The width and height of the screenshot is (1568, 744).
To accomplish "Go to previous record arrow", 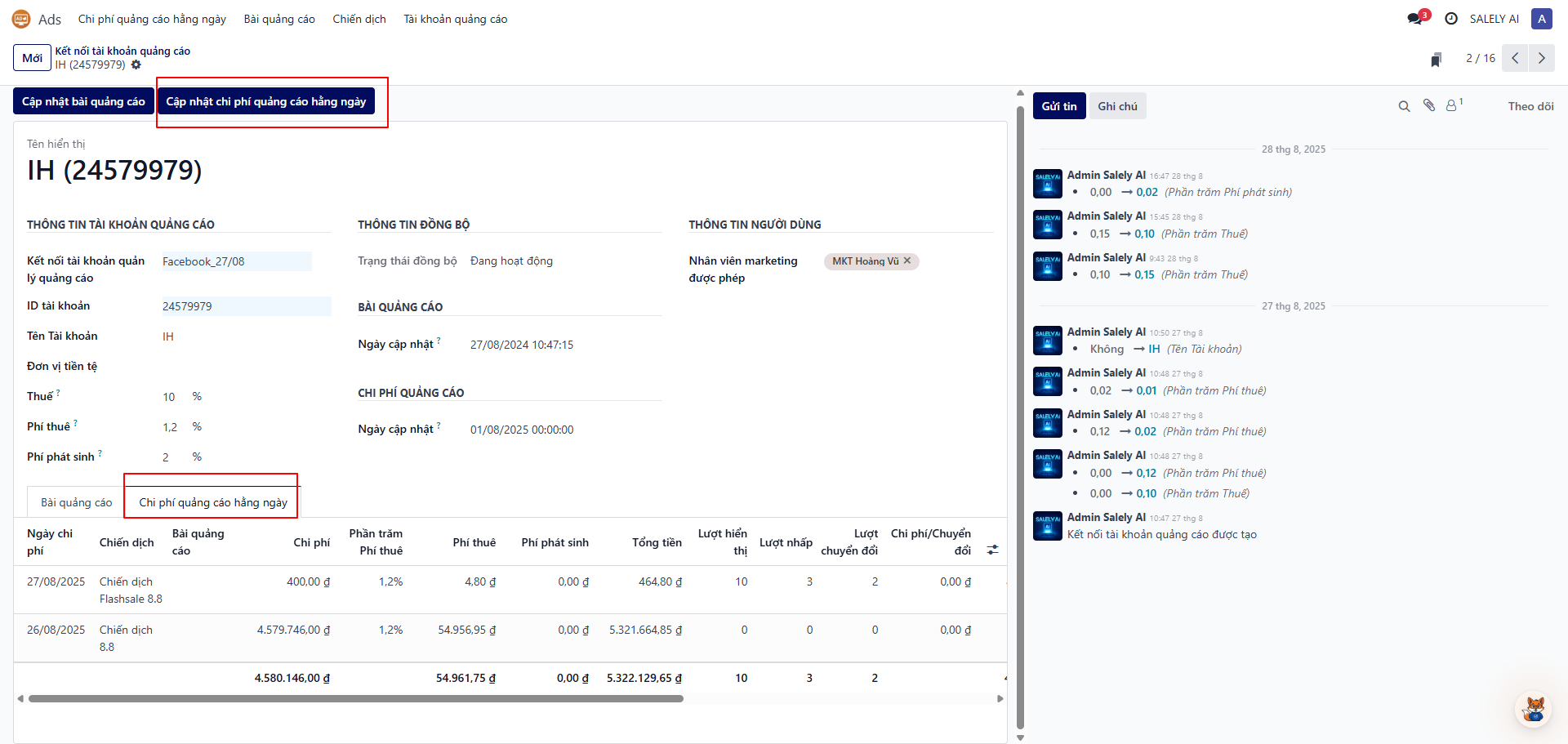I will (x=1515, y=58).
